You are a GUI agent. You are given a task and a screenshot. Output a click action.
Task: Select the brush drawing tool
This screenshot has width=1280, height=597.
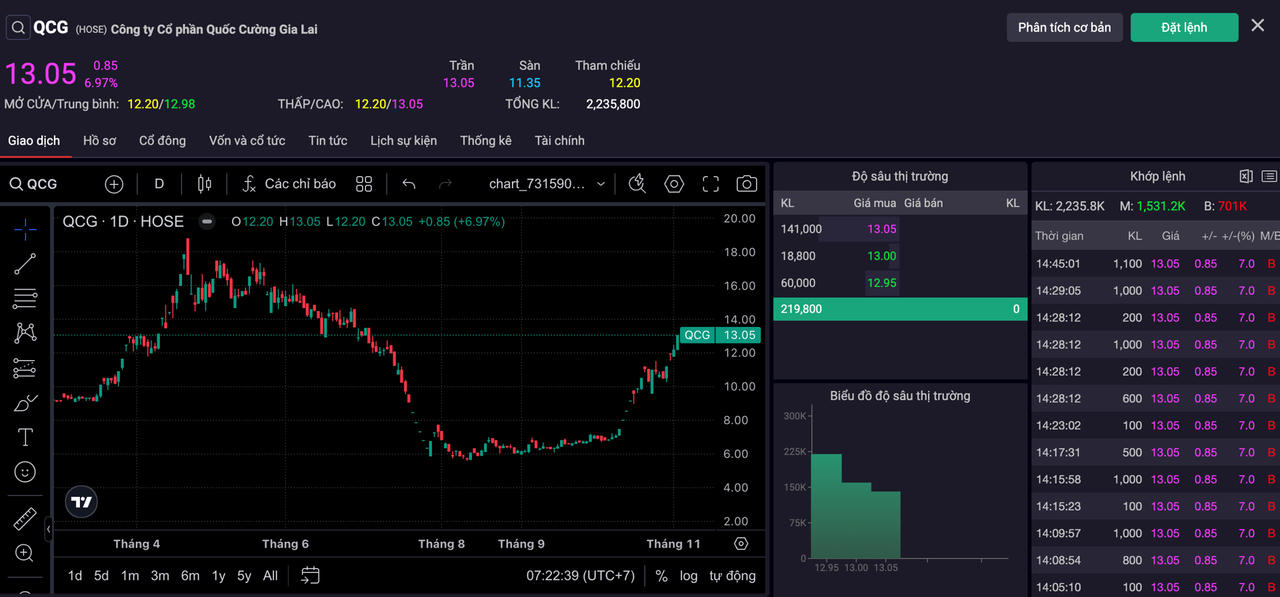[25, 403]
